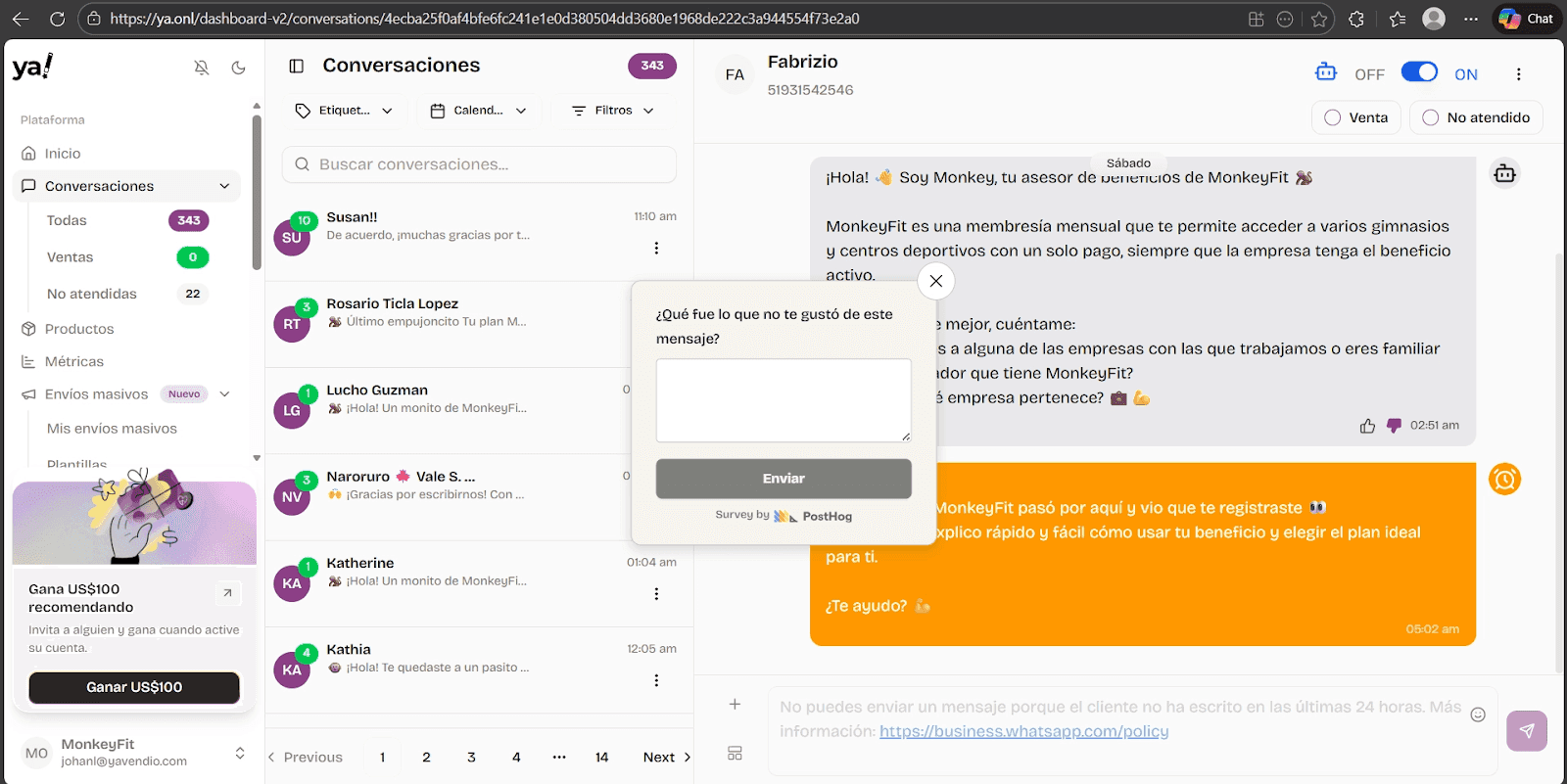Toggle the bot OFF/ON switch
1567x784 pixels.
pos(1419,72)
